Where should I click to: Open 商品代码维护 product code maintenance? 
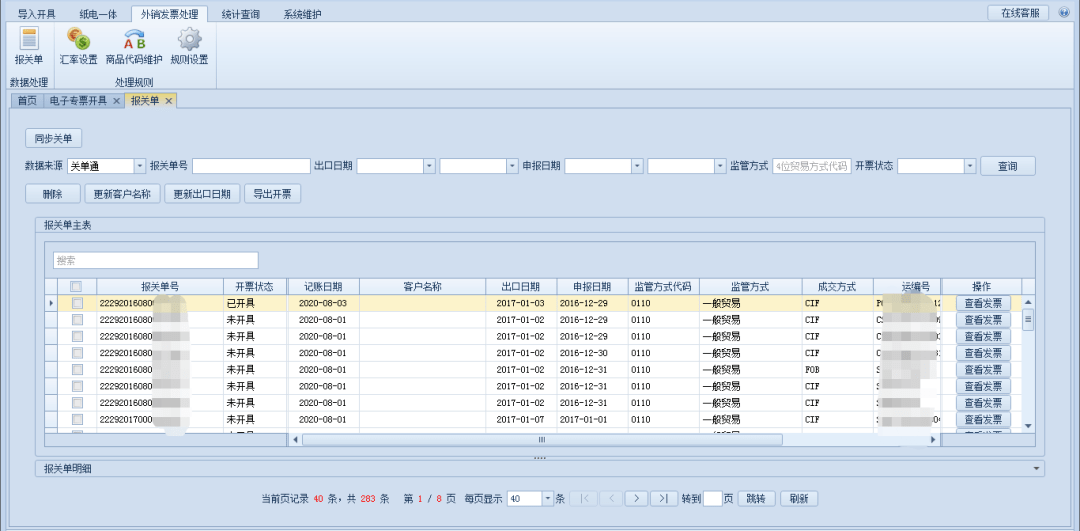click(x=134, y=46)
